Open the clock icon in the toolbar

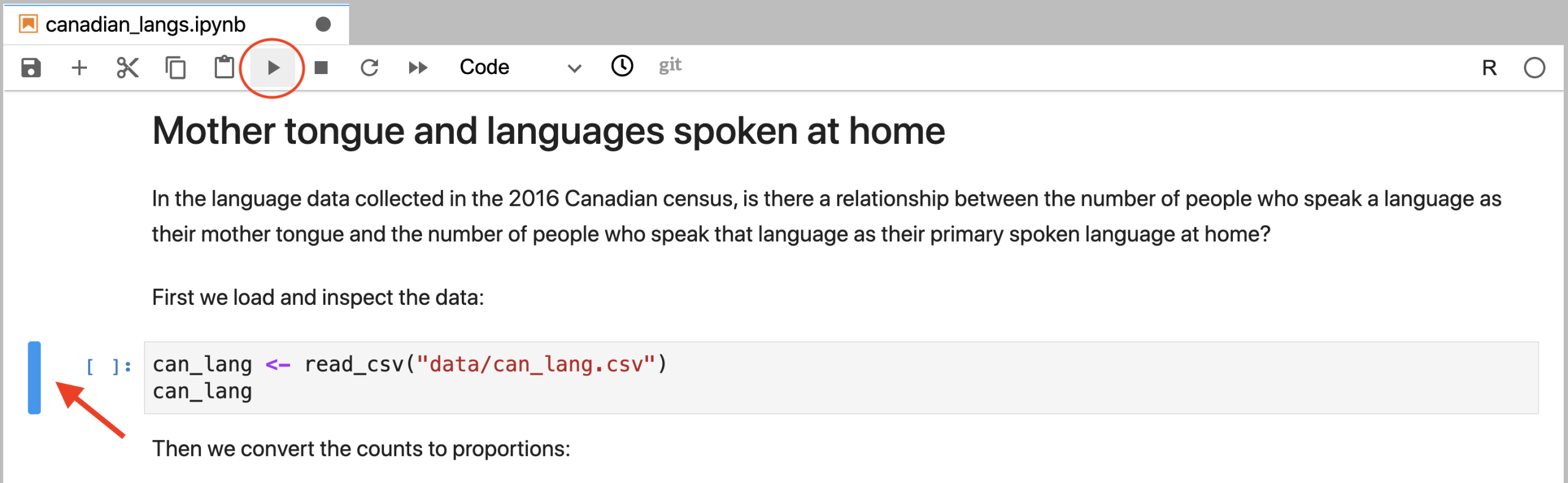click(x=622, y=66)
